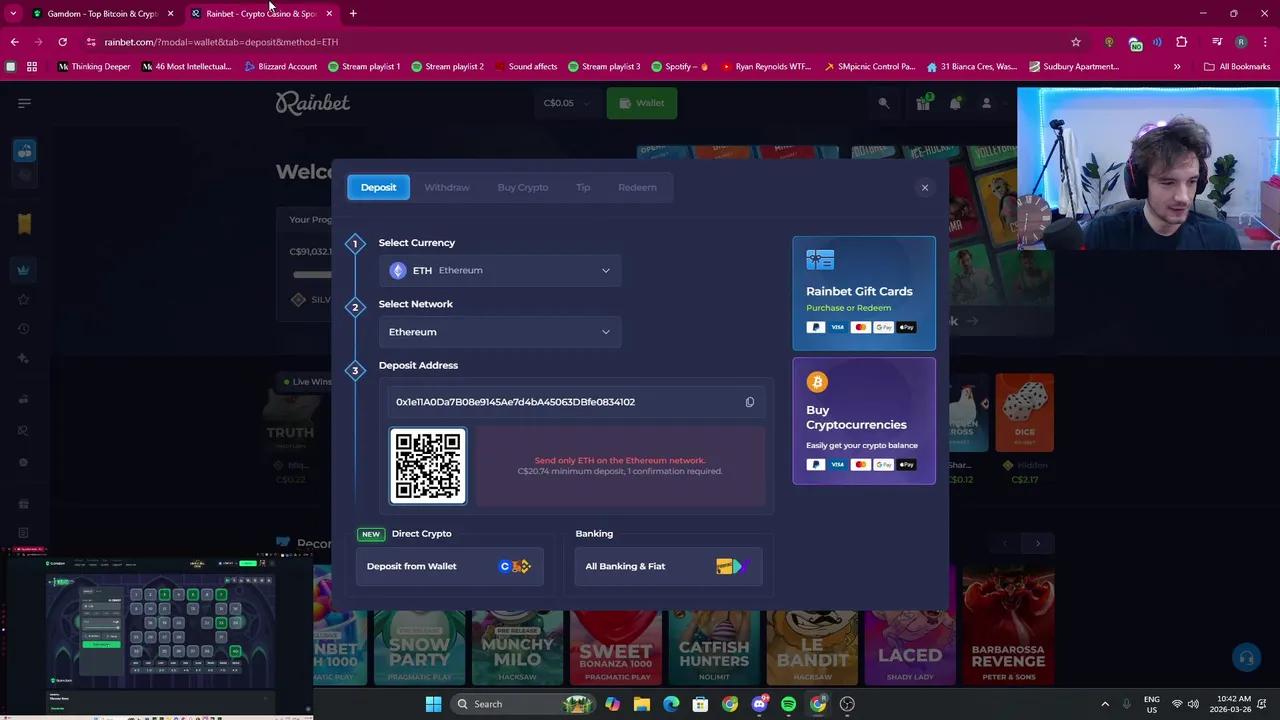Choose All Banking & Fiat option
Screen dimensions: 1280x720
[668, 566]
